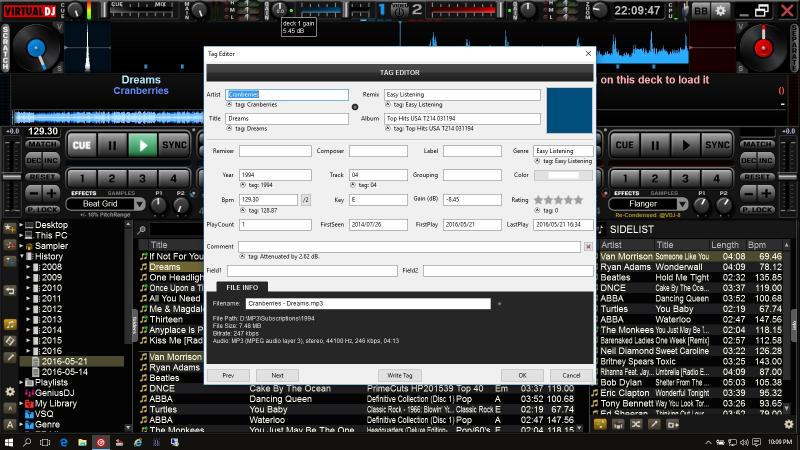The image size is (800, 450).
Task: Expand the Playlists folder
Action: click(x=22, y=382)
